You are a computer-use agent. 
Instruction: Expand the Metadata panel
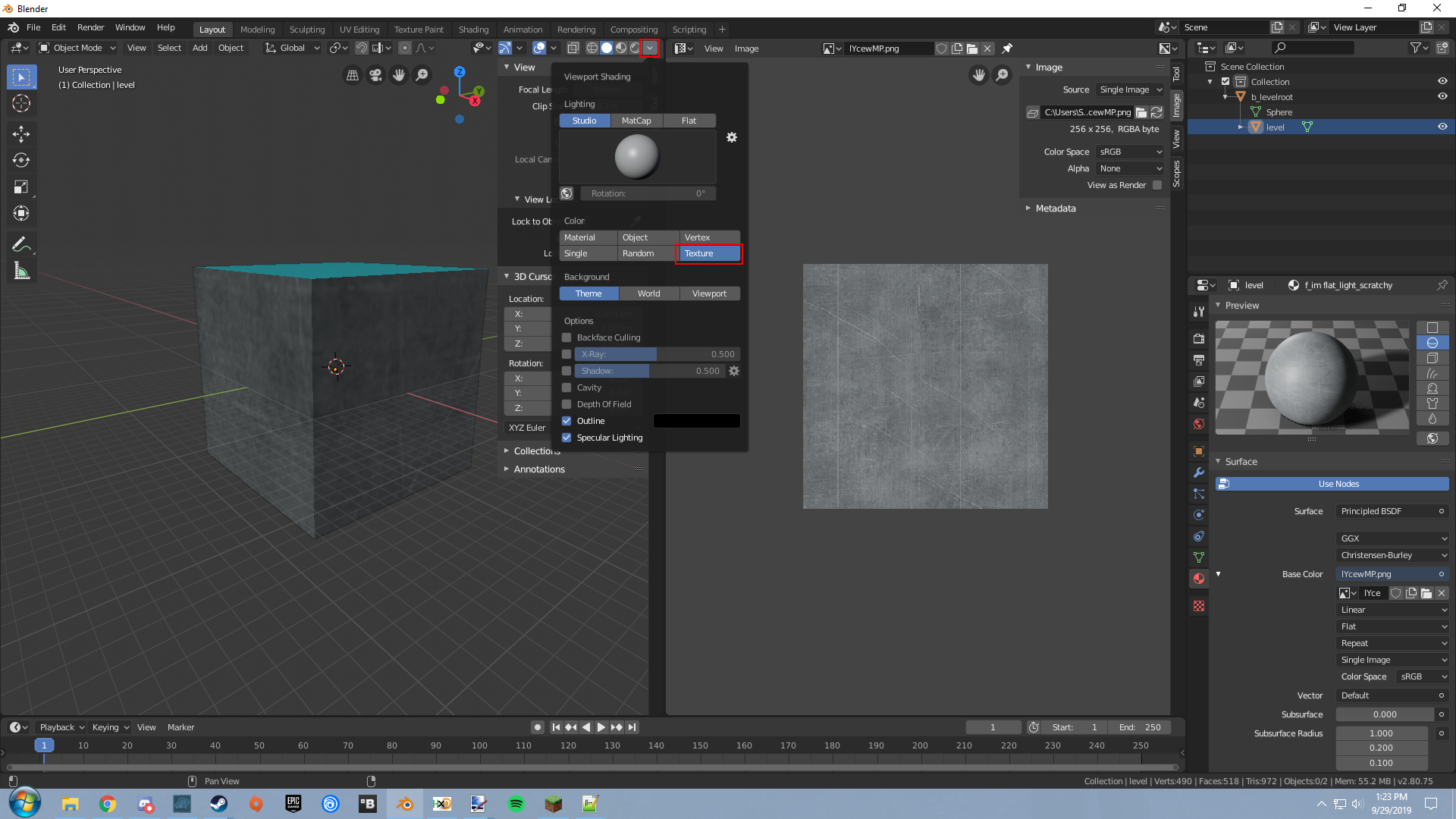click(x=1055, y=209)
